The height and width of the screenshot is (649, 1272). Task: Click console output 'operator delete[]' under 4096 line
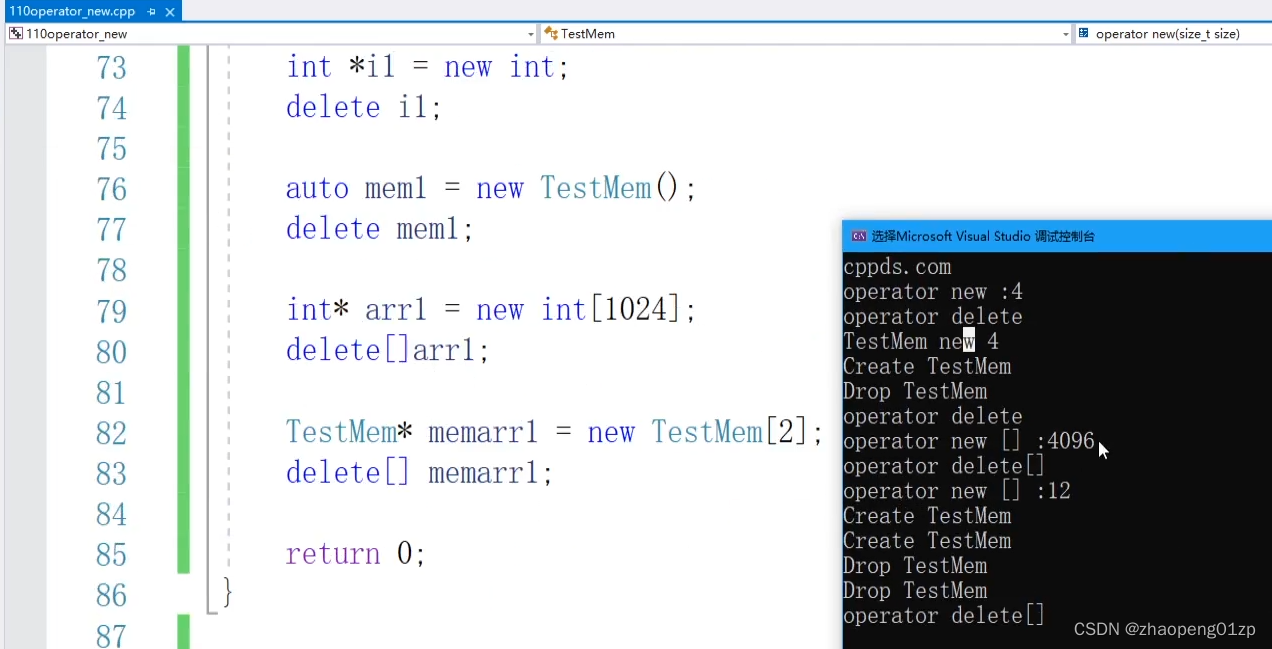coord(944,467)
